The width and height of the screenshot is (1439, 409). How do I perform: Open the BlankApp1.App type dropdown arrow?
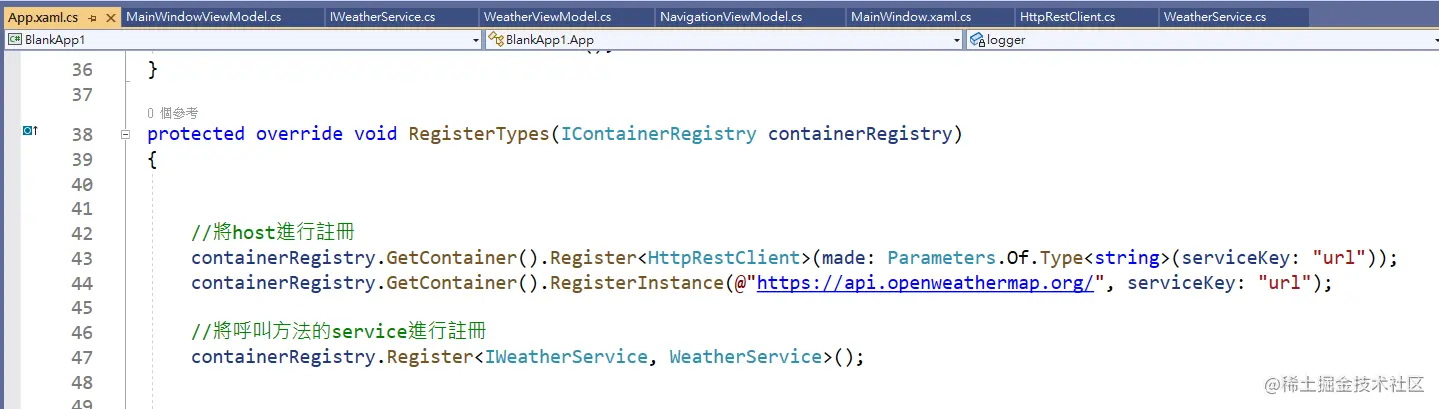tap(957, 40)
